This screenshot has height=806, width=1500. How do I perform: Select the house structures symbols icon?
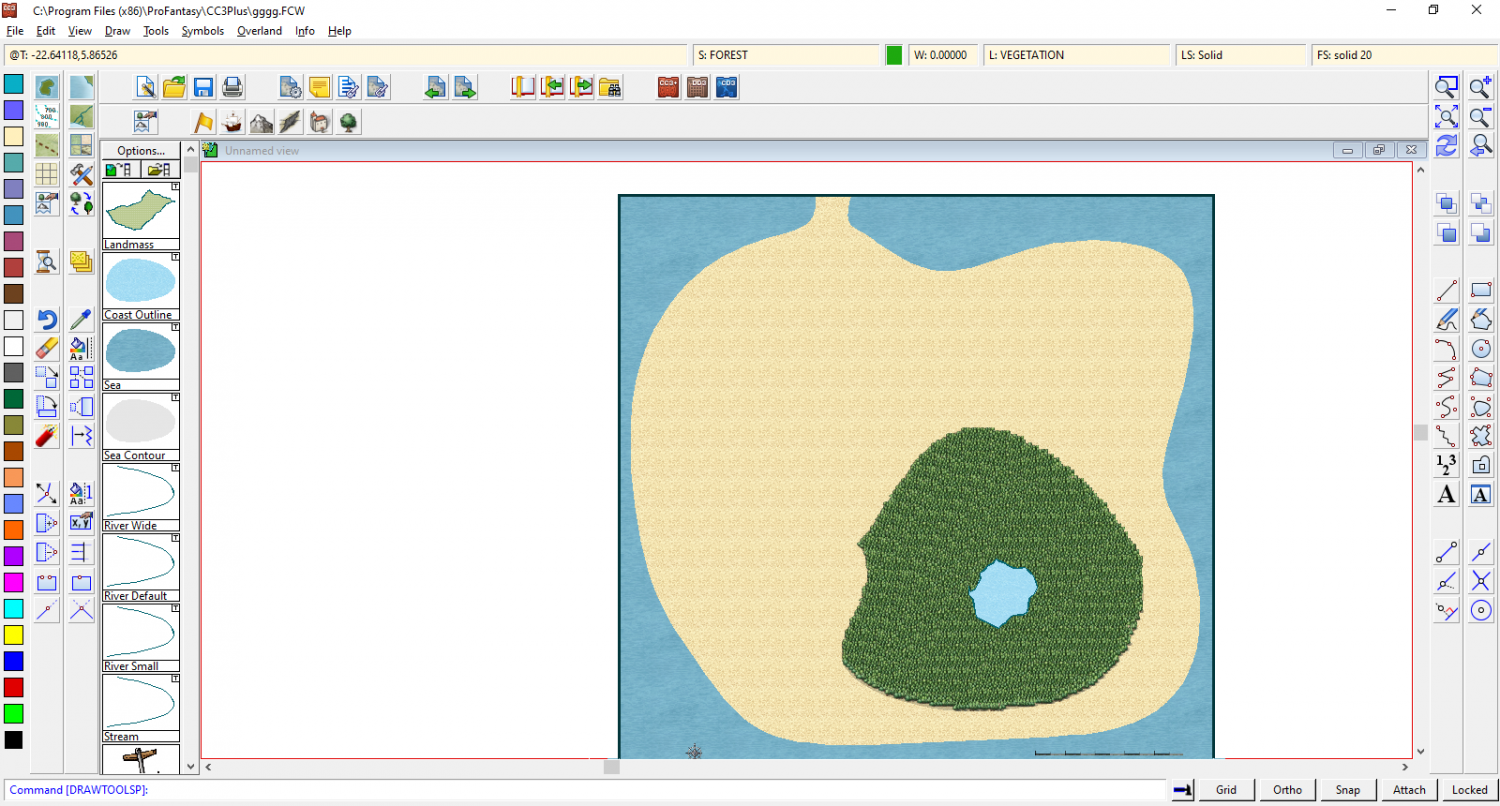[320, 122]
